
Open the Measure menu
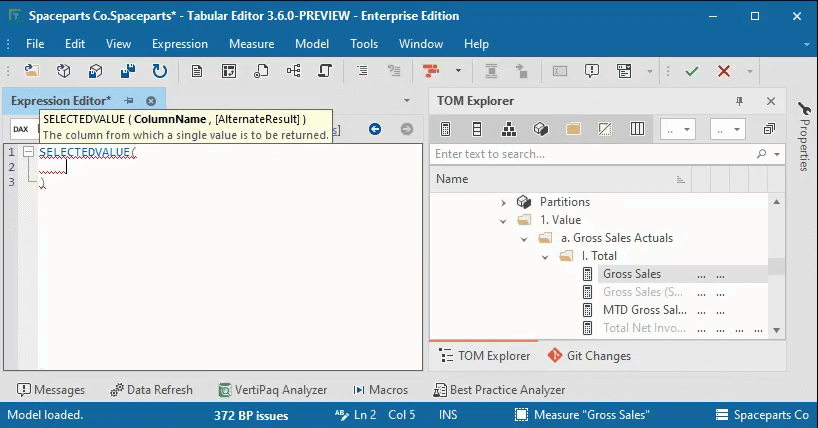point(251,44)
